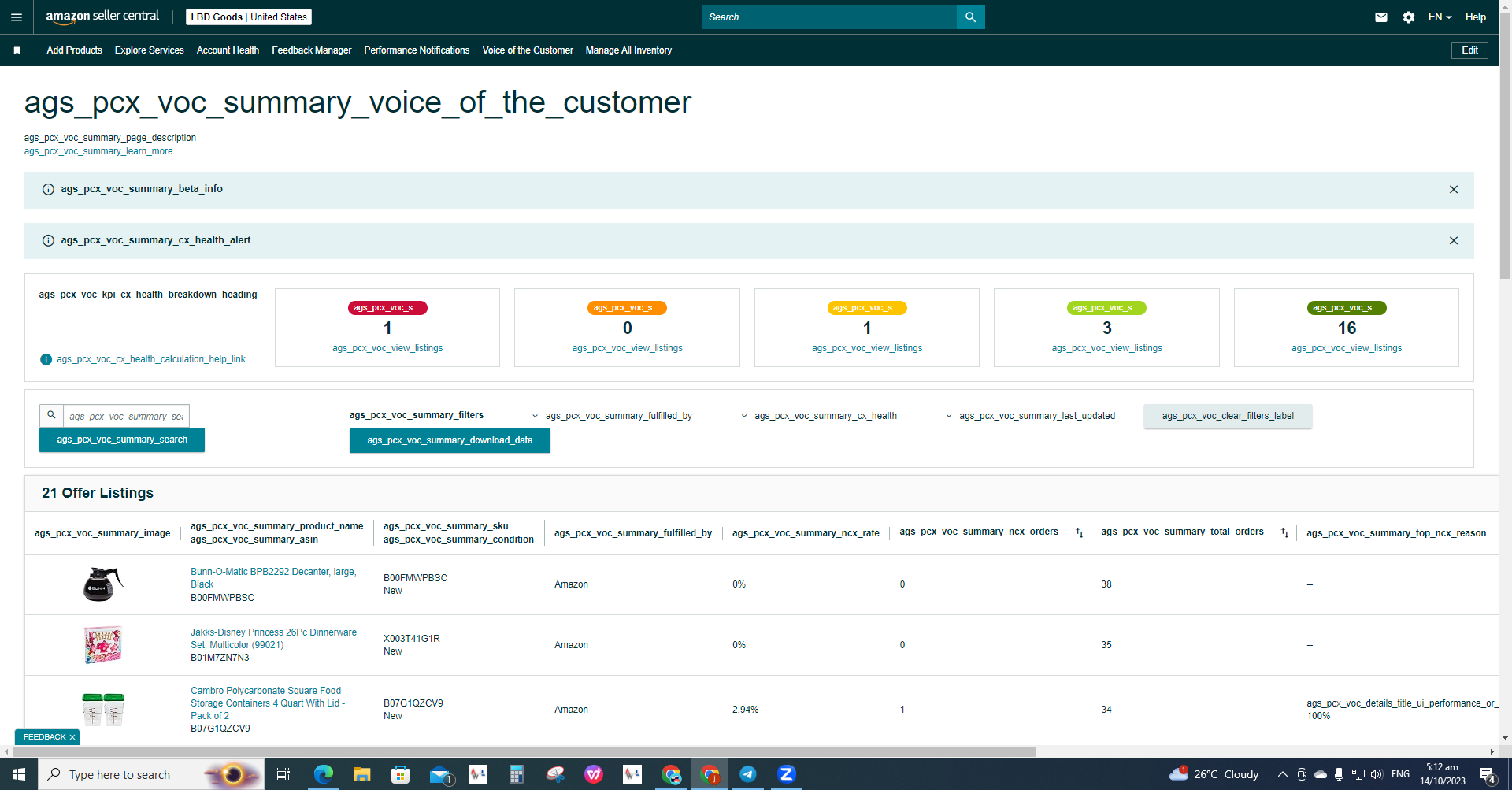Open Manage All Inventory

pos(628,50)
